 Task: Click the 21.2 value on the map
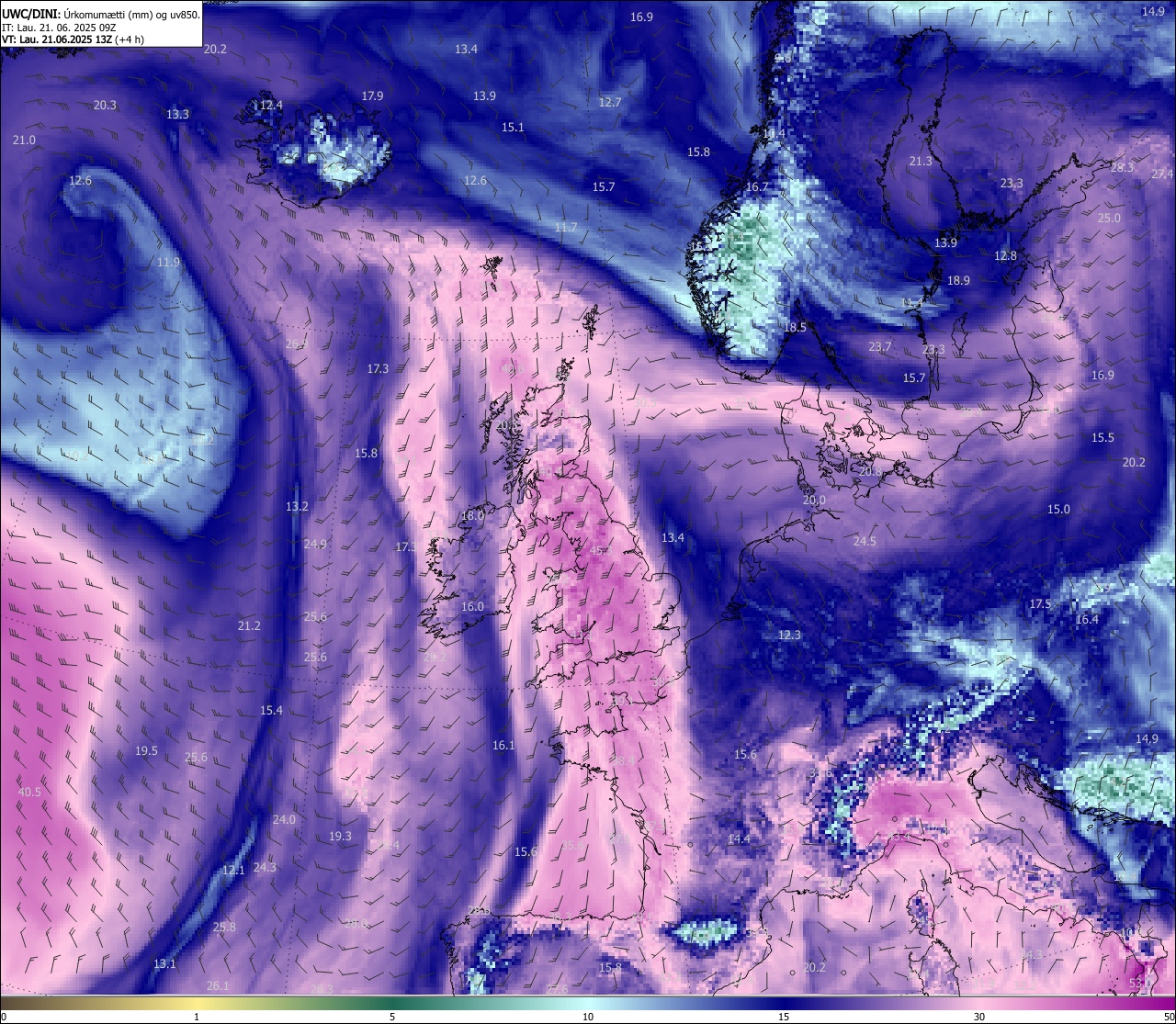[249, 625]
